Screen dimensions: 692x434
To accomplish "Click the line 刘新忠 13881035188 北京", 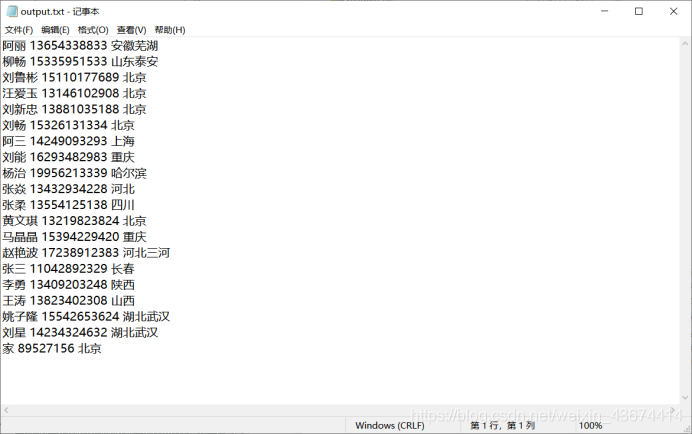I will pos(74,109).
